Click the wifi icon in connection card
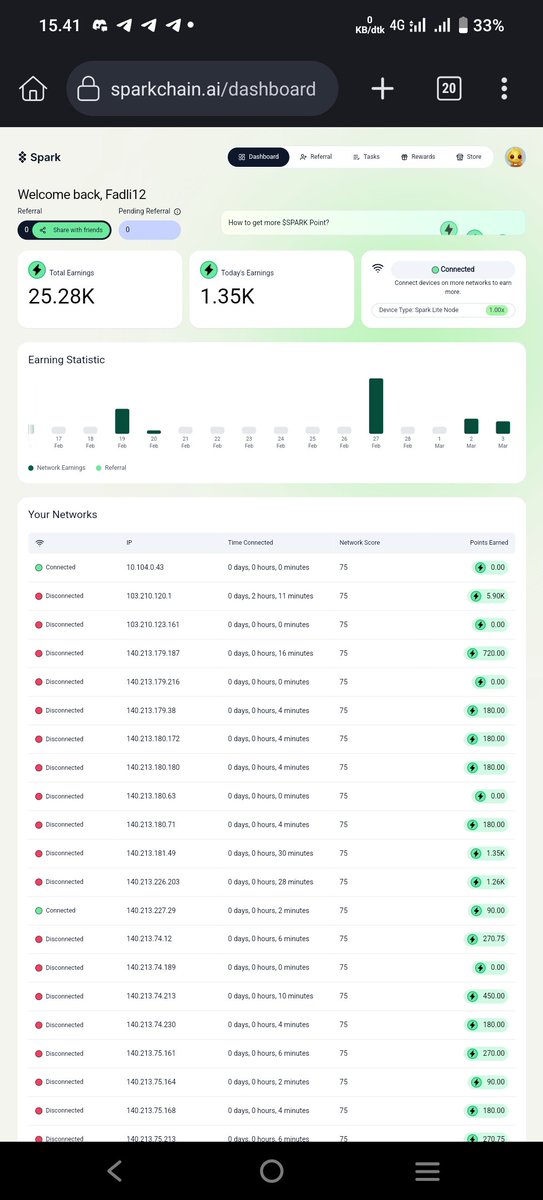The image size is (543, 1200). coord(378,268)
